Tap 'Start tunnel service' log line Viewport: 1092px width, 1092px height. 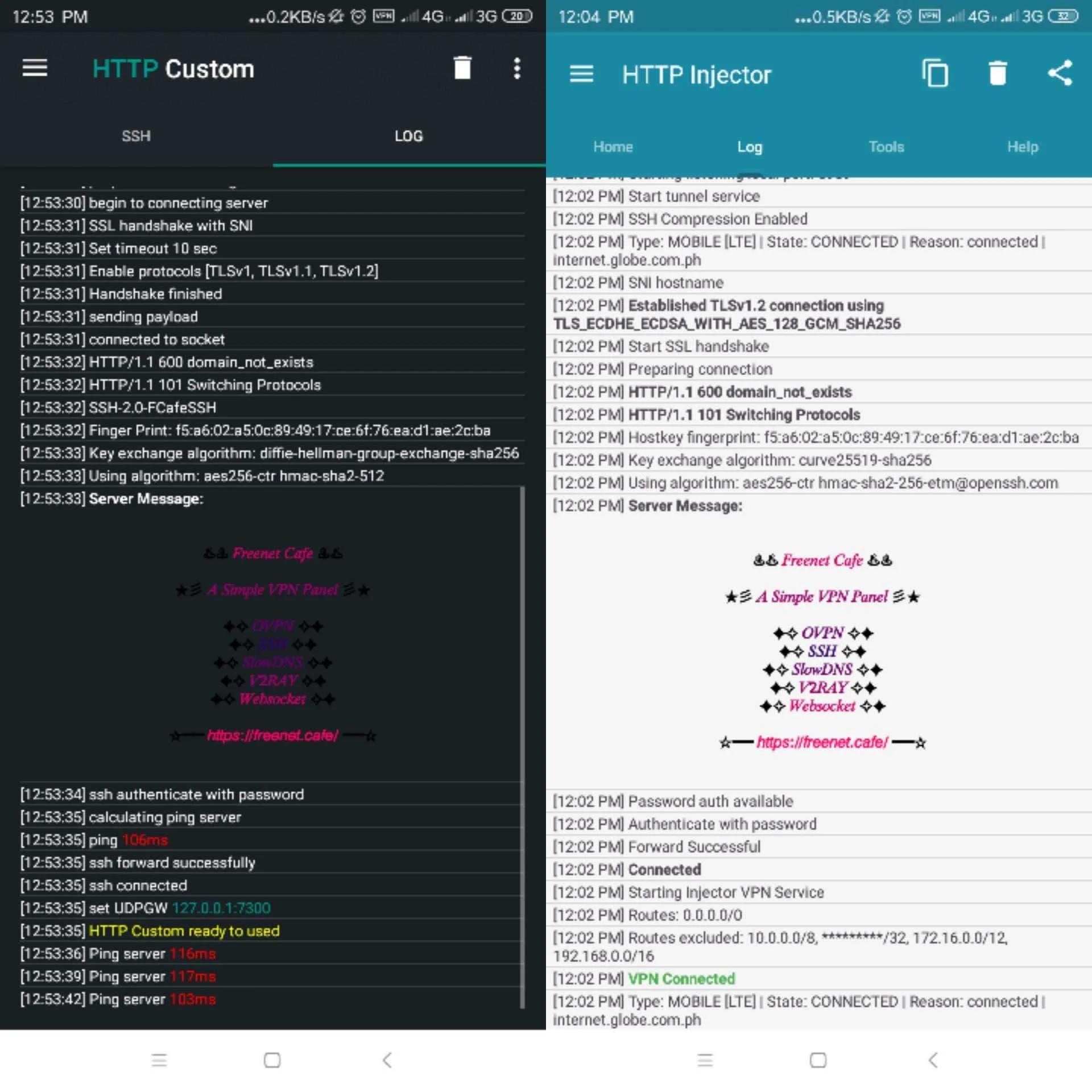819,196
